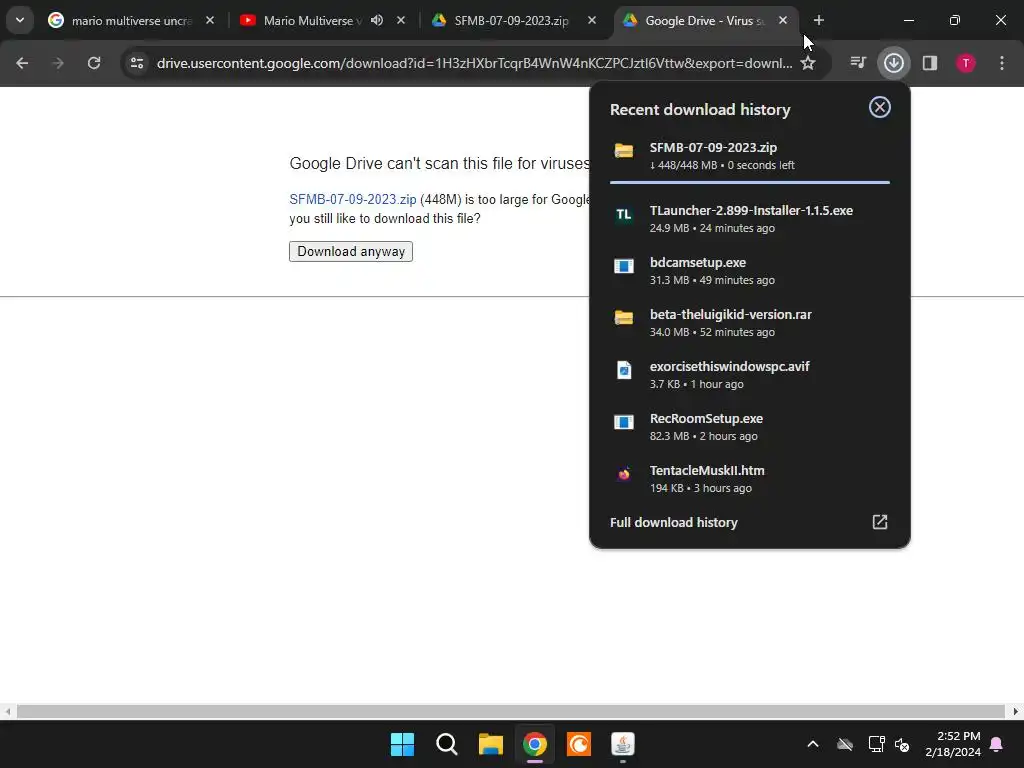The width and height of the screenshot is (1024, 768).
Task: Click the address bar URL field
Action: (x=474, y=63)
